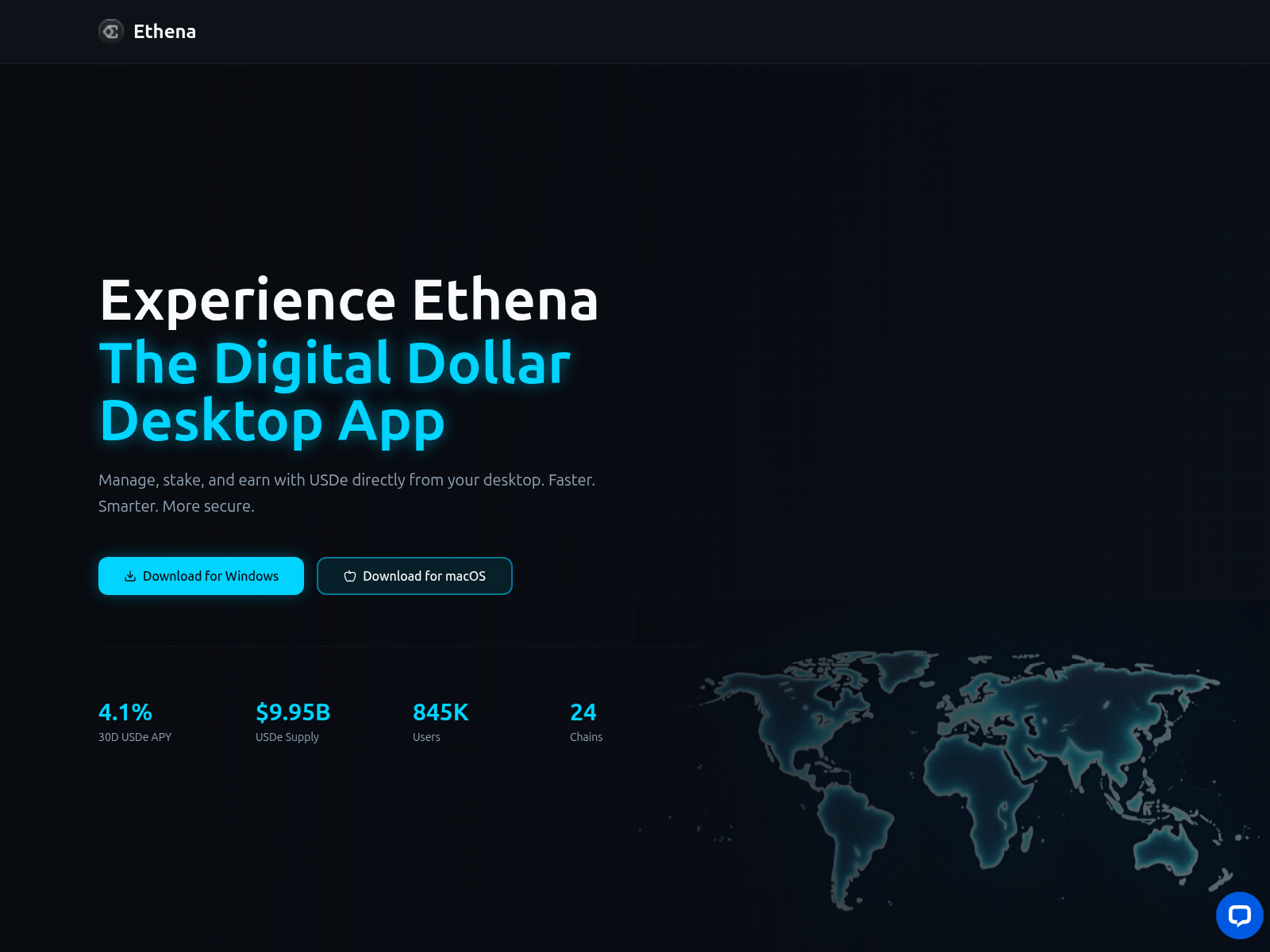Click Experience Ethena heading text
1270x952 pixels.
click(348, 300)
